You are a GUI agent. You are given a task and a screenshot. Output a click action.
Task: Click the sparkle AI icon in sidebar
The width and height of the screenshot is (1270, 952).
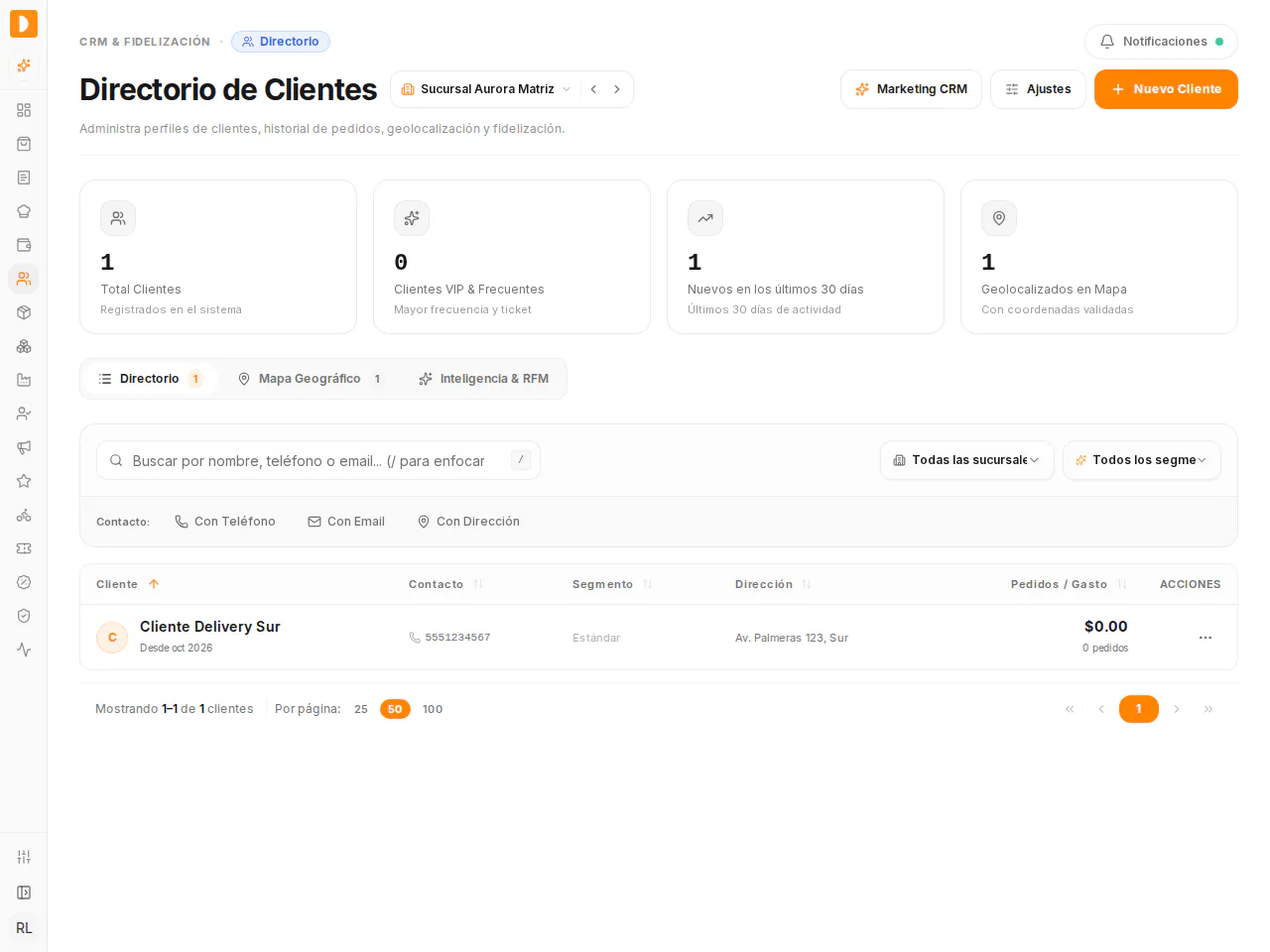(24, 65)
